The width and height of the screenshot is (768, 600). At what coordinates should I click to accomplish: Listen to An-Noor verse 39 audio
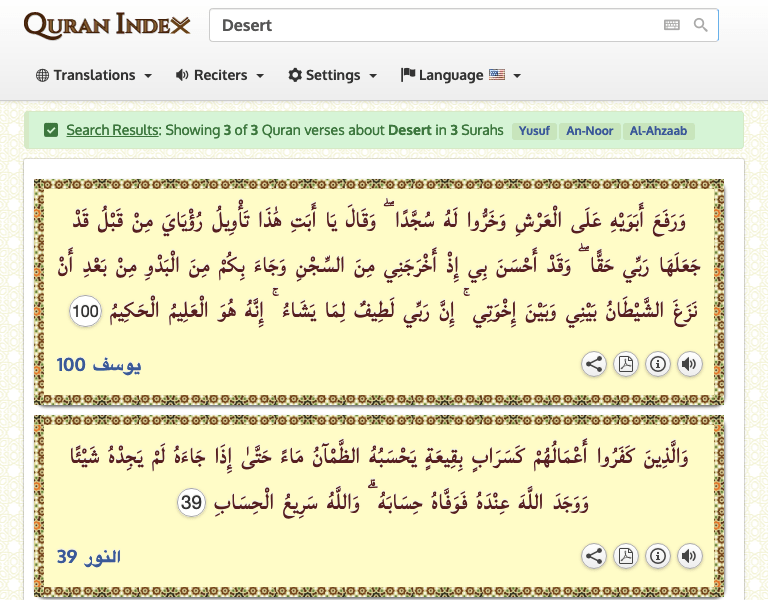coord(689,557)
